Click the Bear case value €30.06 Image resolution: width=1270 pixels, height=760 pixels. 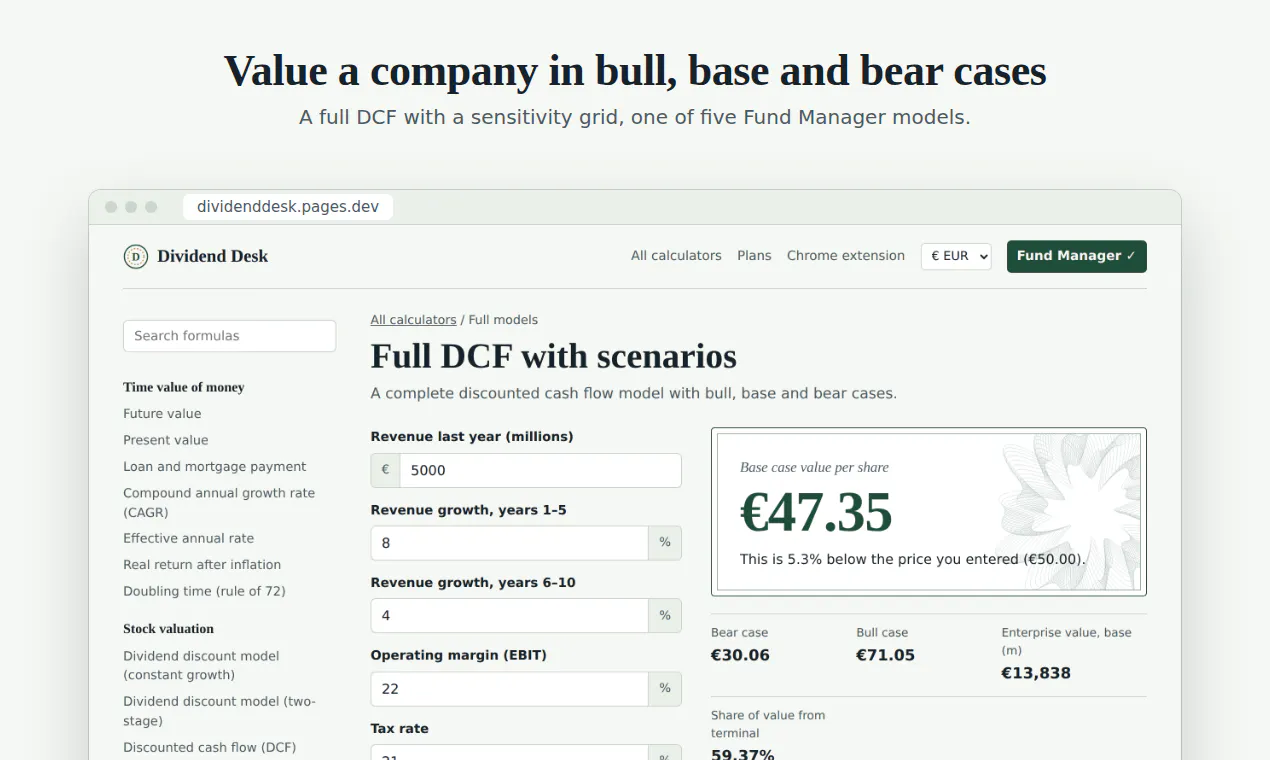click(x=740, y=655)
